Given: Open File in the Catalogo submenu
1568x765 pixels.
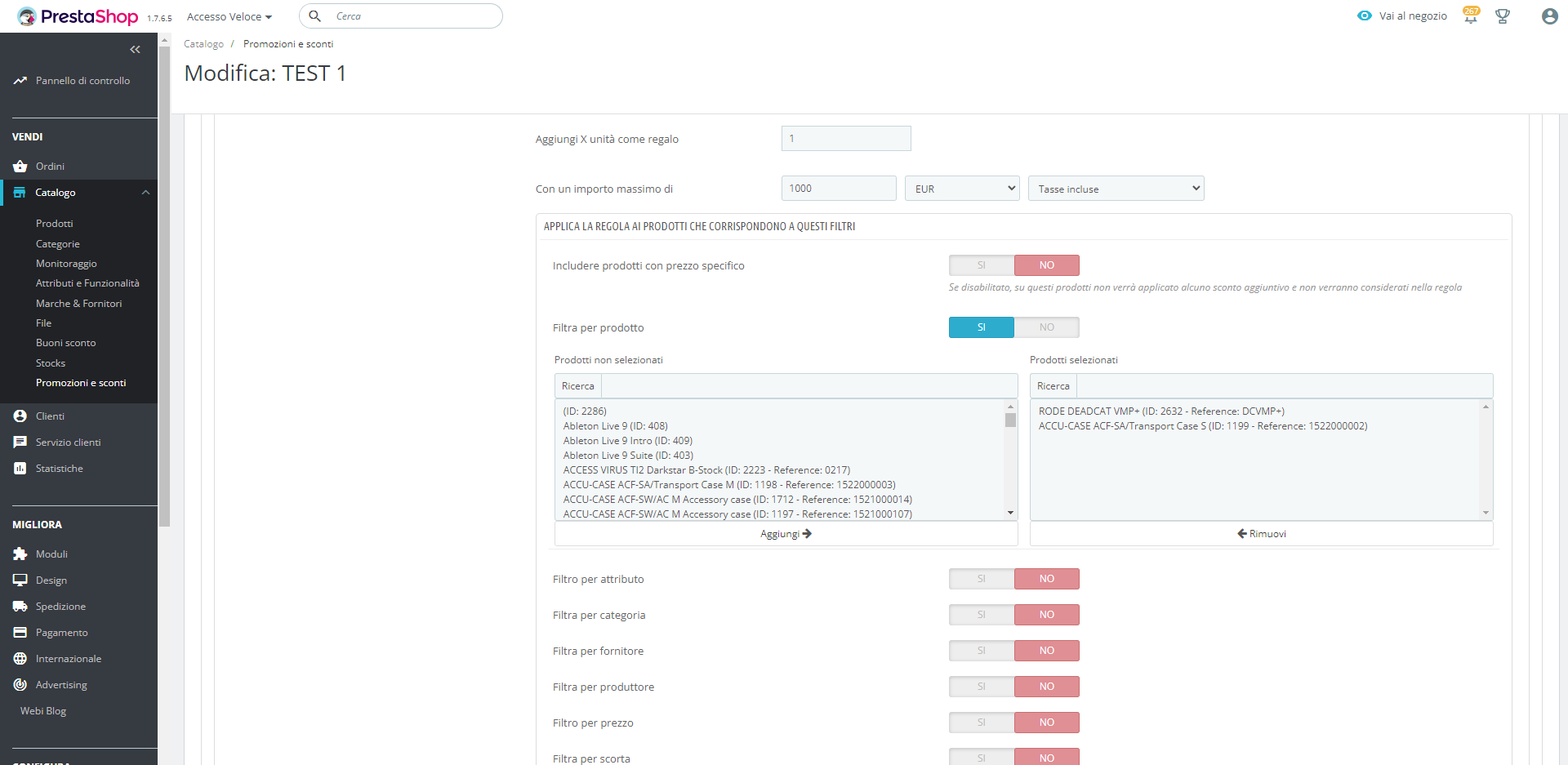Looking at the screenshot, I should click(x=43, y=323).
